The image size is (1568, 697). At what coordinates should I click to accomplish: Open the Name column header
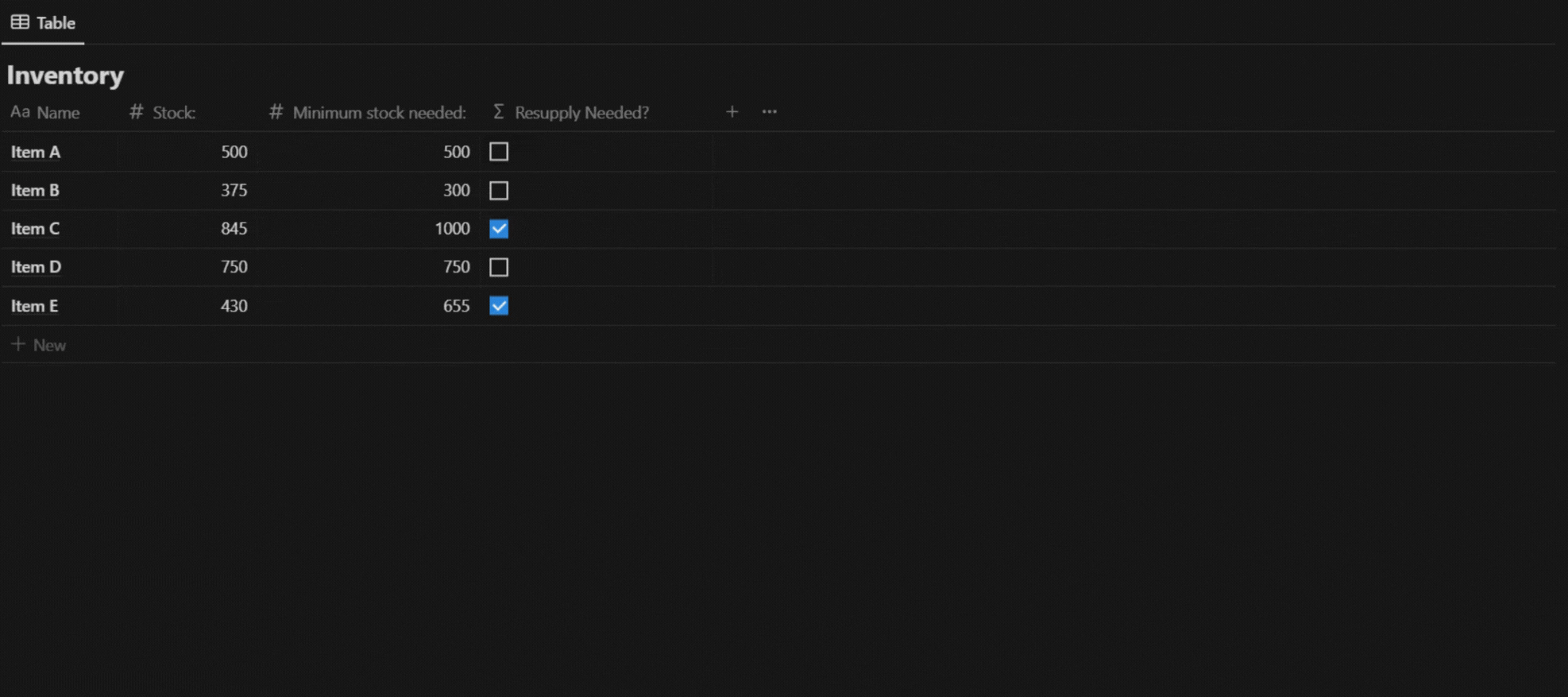coord(60,112)
